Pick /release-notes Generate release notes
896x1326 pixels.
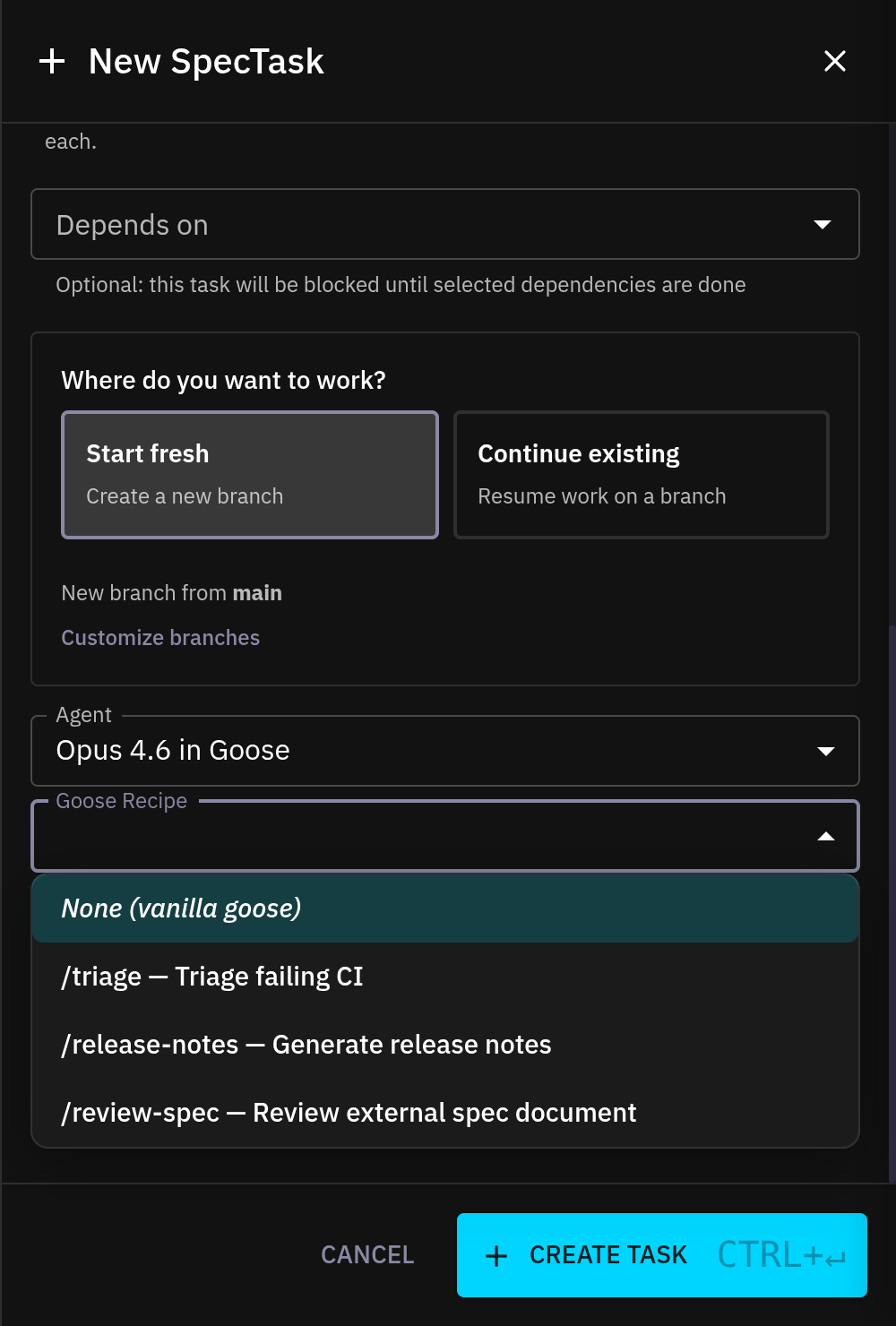445,1045
